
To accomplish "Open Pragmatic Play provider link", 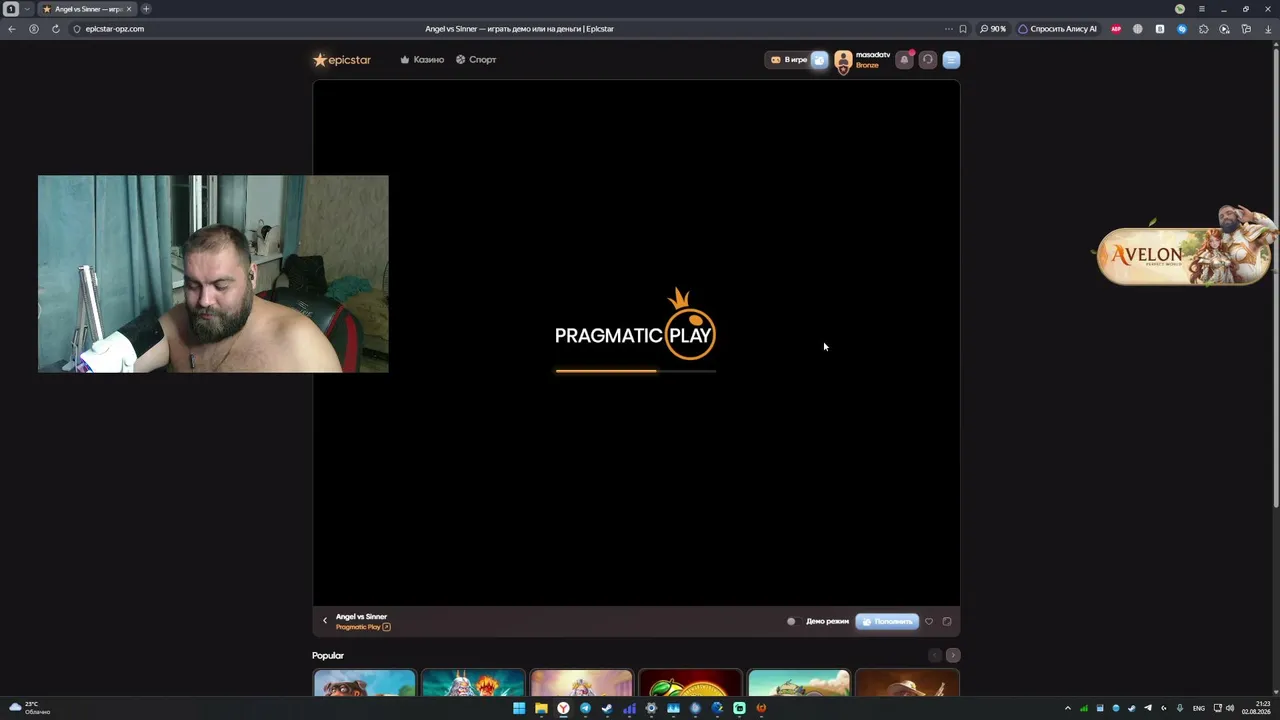I will 363,627.
